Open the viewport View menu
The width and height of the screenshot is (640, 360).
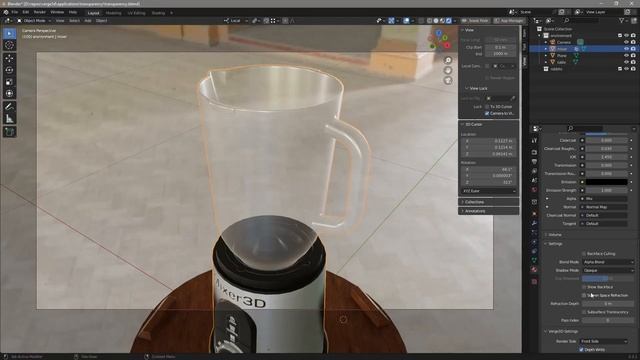tap(60, 20)
